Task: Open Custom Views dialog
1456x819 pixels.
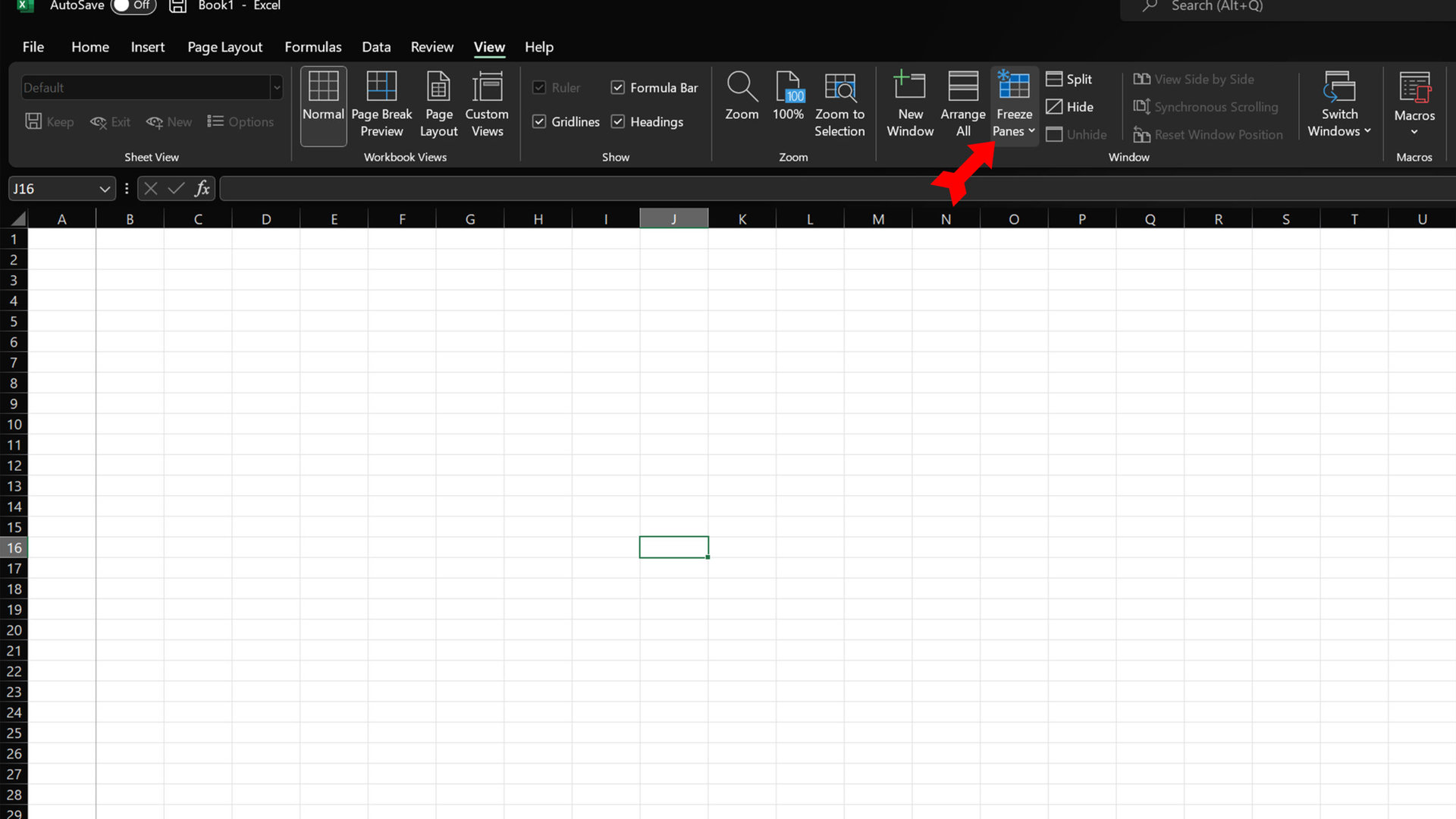Action: click(487, 105)
